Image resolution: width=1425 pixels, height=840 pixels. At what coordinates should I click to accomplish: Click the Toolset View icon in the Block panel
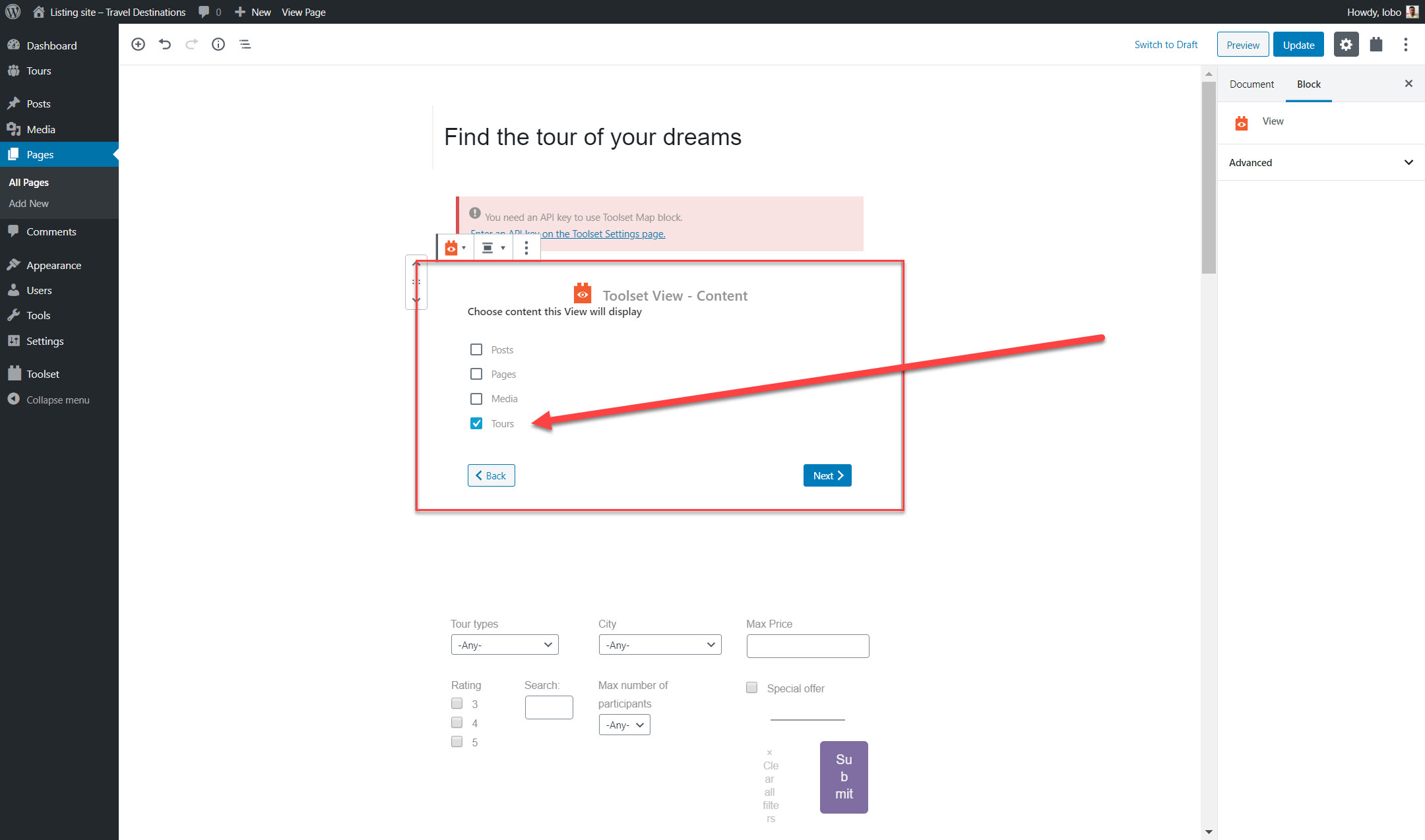(1242, 123)
